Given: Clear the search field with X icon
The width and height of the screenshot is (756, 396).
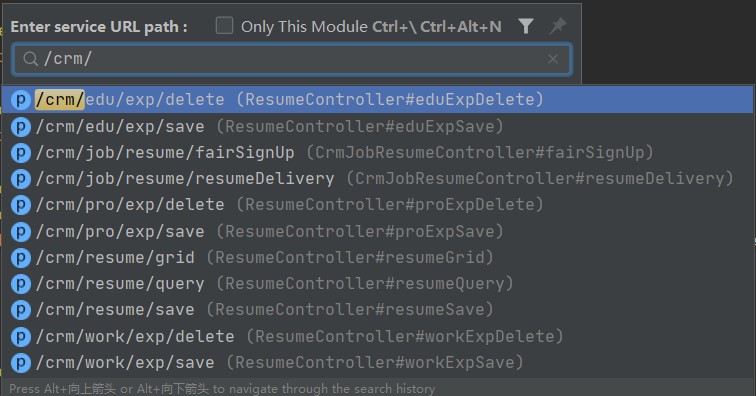Looking at the screenshot, I should coord(553,59).
